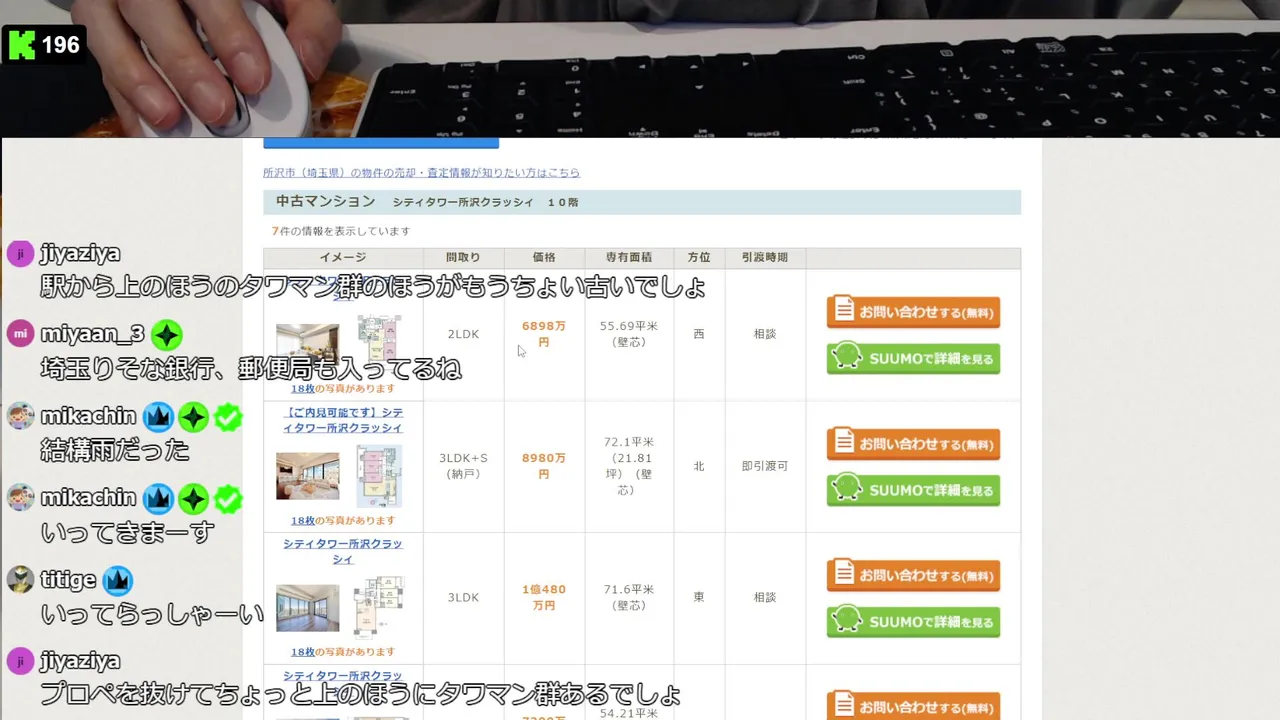The image size is (1280, 720).
Task: Click the floor plan thumbnail of the 3LDK east-facing listing
Action: pos(378,606)
